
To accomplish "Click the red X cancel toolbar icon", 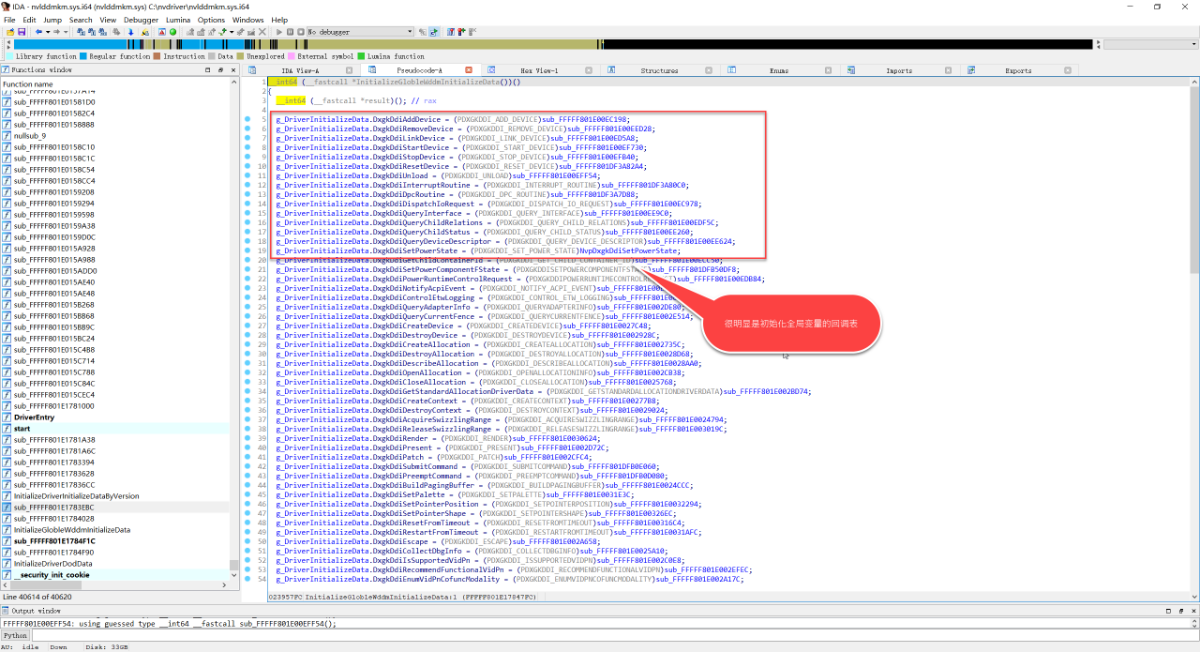I will tap(262, 32).
